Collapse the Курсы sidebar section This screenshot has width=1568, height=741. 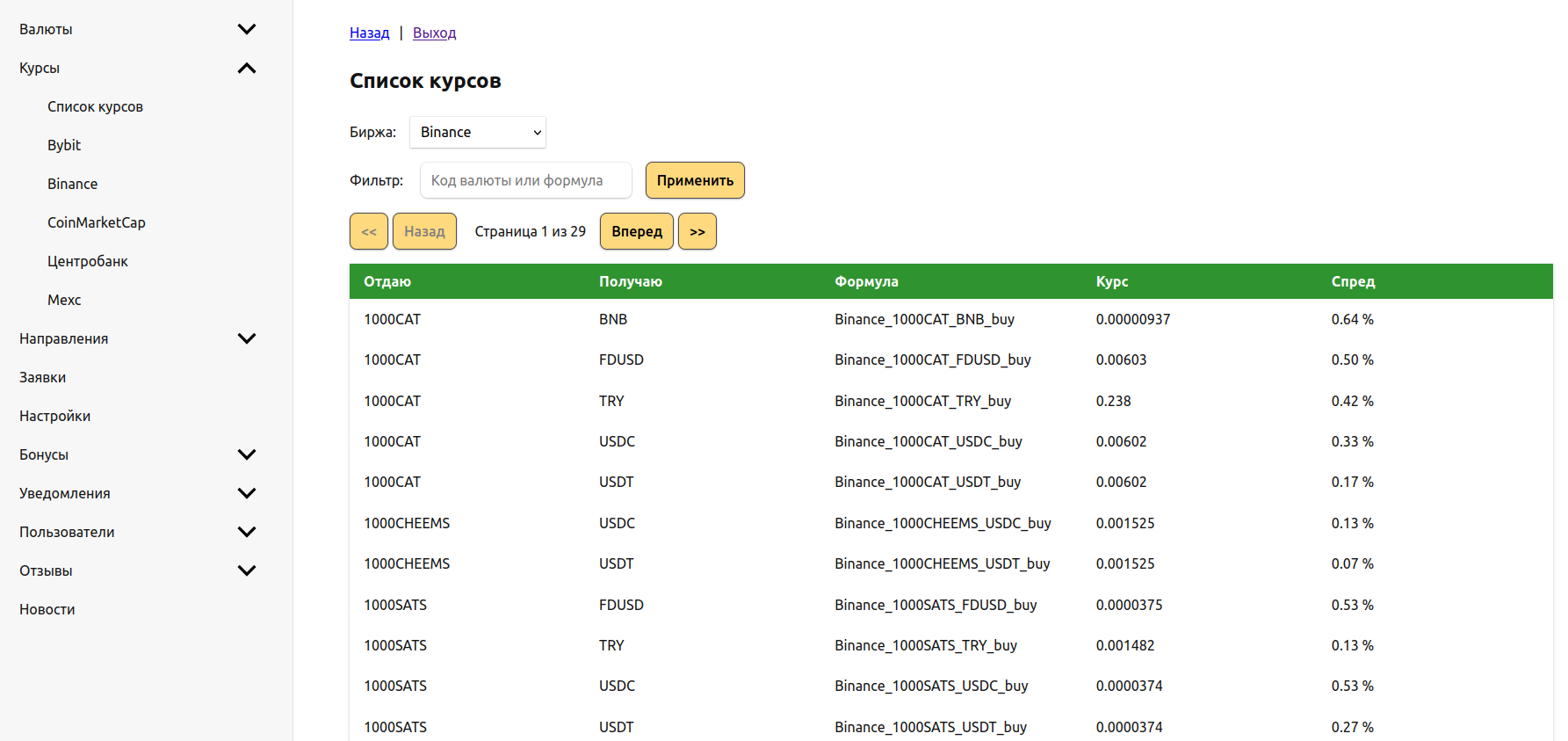tap(247, 68)
